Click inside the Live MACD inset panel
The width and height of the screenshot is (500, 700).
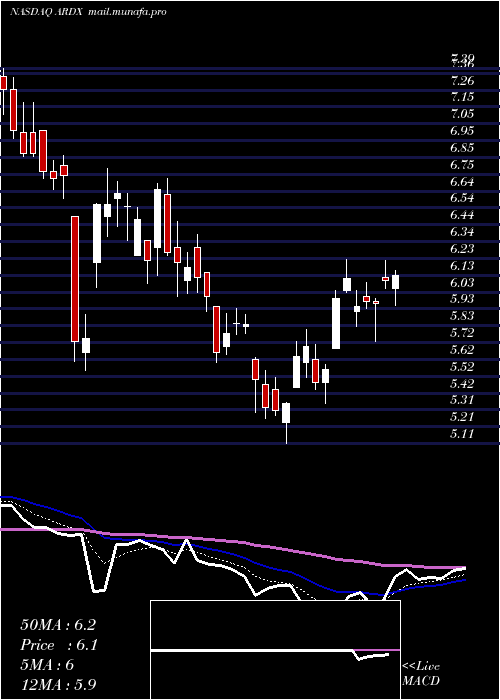tap(275, 650)
